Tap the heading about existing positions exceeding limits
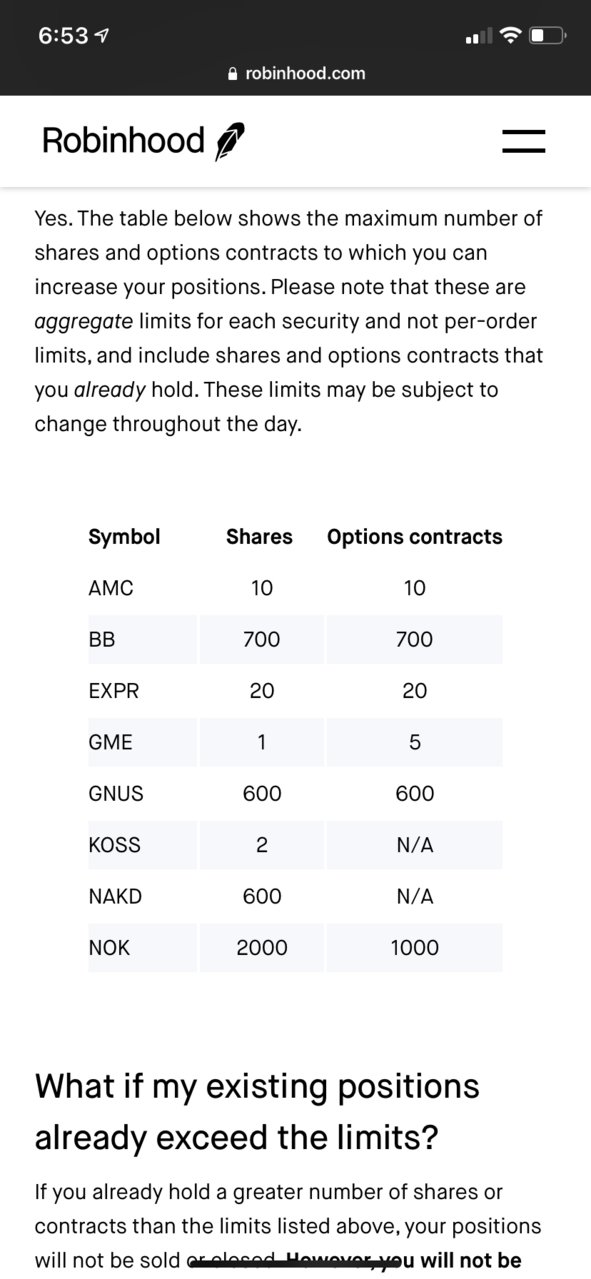 (257, 1112)
